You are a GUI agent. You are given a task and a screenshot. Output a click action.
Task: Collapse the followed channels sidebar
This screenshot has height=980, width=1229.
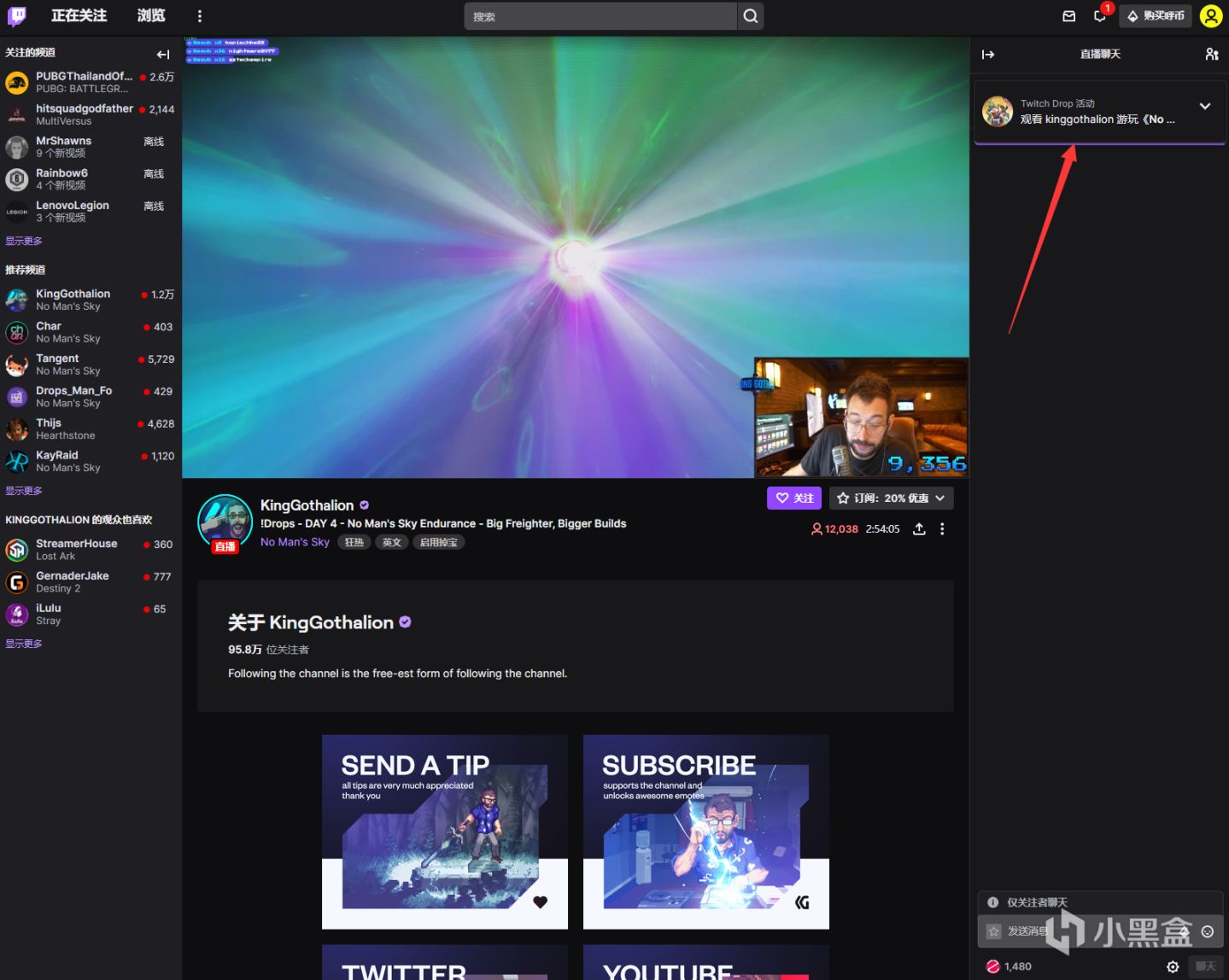(x=163, y=54)
